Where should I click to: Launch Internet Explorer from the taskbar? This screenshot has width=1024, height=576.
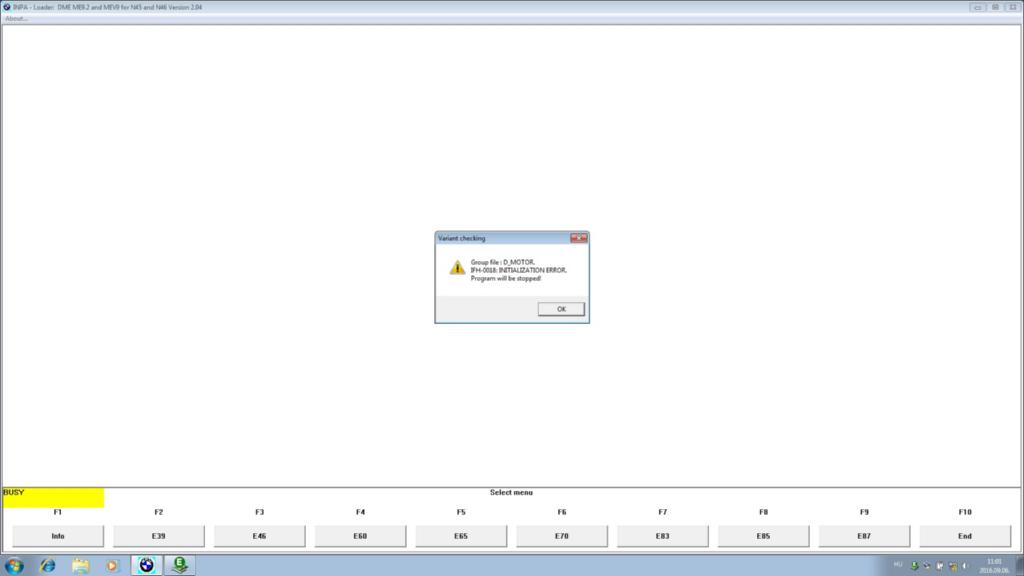tap(48, 566)
